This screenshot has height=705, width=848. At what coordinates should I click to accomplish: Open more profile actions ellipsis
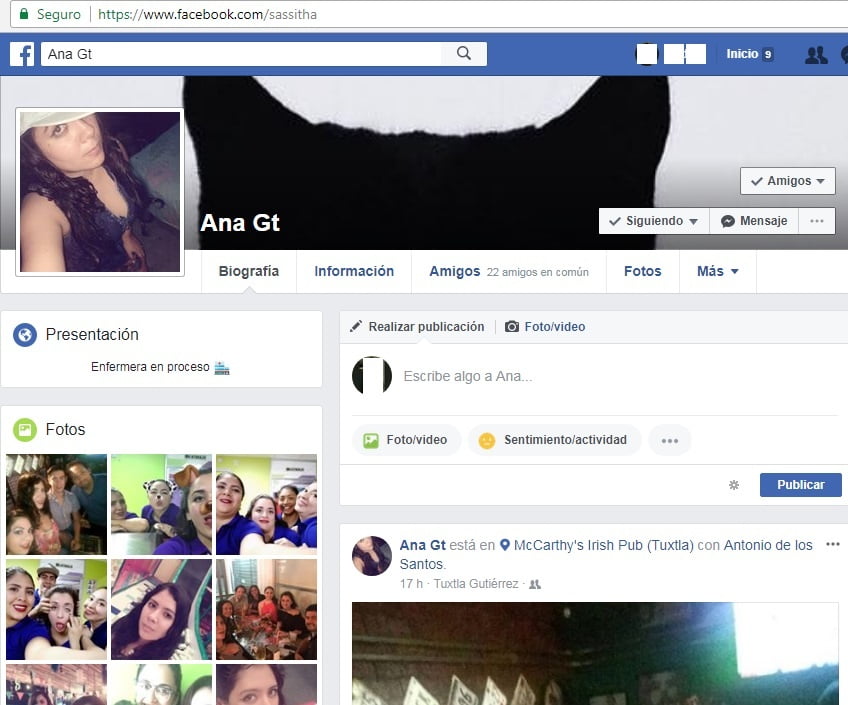817,221
